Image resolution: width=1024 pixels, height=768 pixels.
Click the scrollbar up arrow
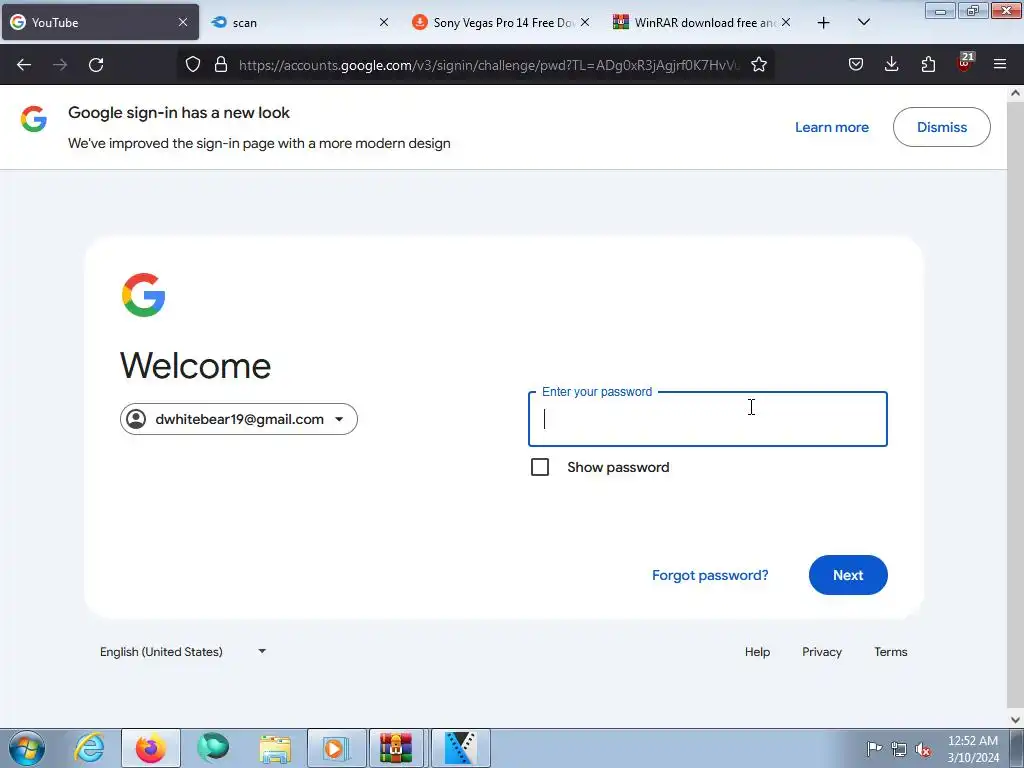[1015, 93]
